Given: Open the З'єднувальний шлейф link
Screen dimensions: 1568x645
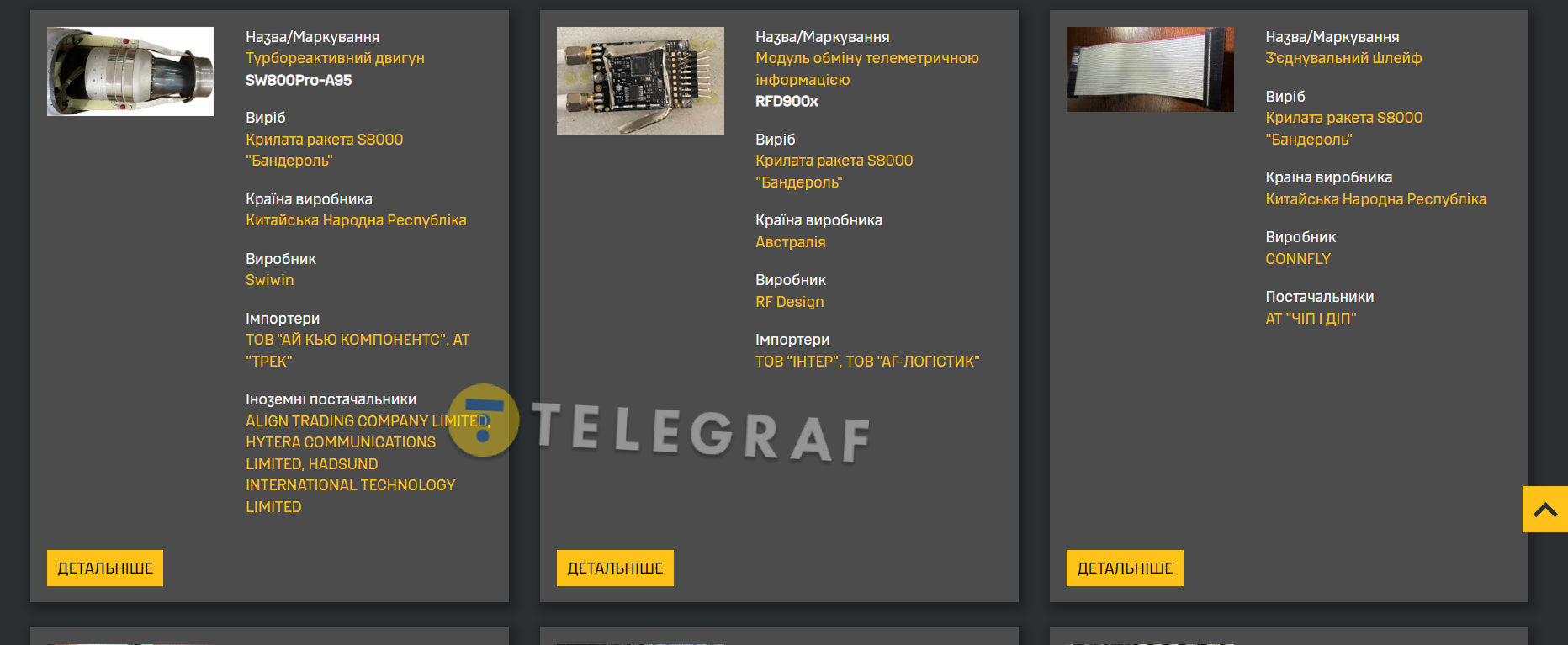Looking at the screenshot, I should click(x=1343, y=58).
